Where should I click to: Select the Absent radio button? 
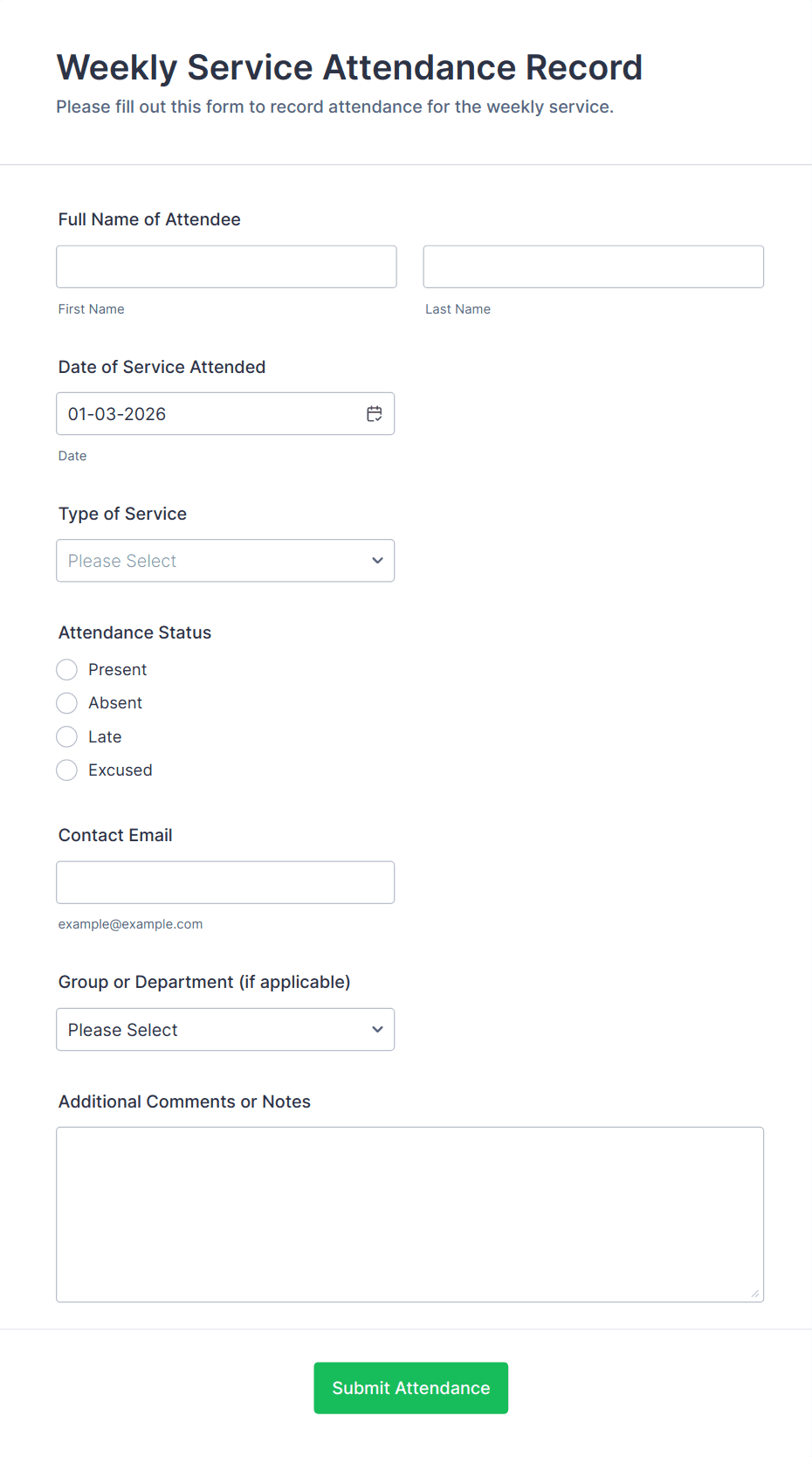click(x=67, y=703)
